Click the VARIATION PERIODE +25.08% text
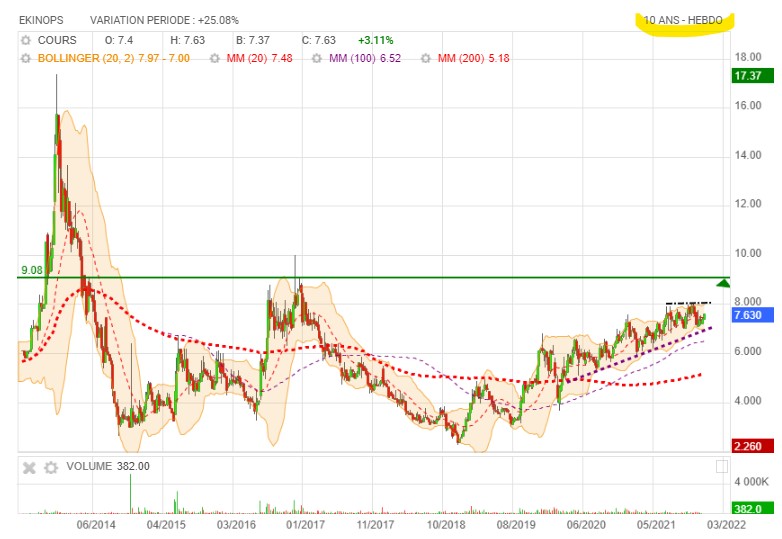This screenshot has width=782, height=539. (164, 20)
